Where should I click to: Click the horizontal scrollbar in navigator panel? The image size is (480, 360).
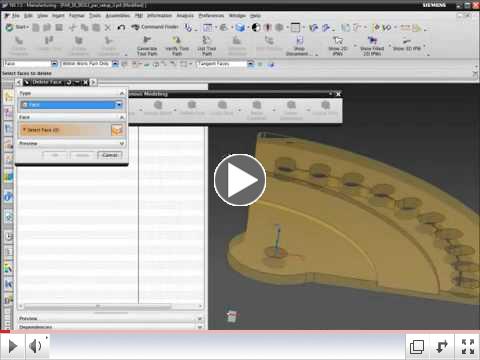(97, 306)
